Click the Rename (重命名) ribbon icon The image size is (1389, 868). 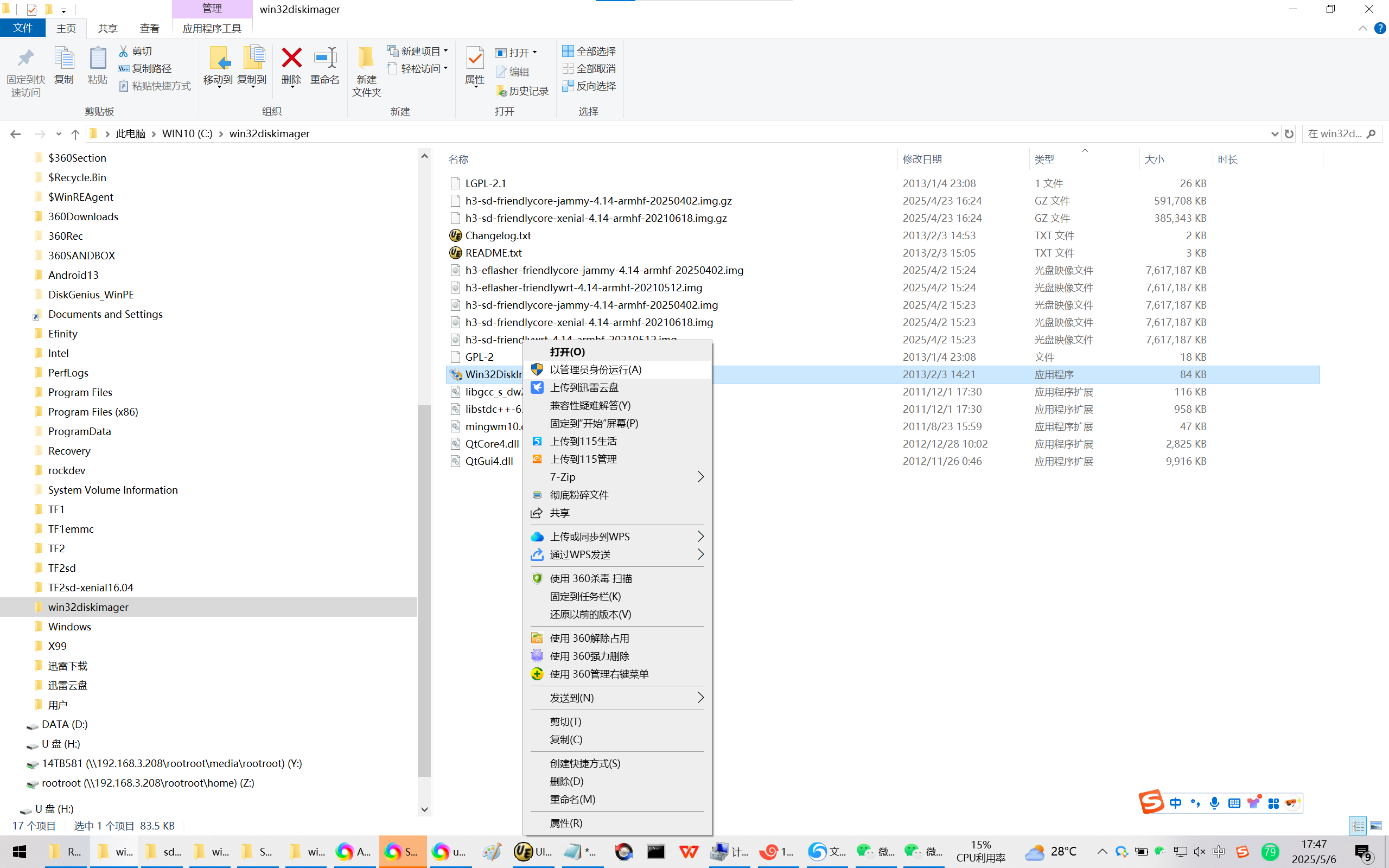click(325, 59)
